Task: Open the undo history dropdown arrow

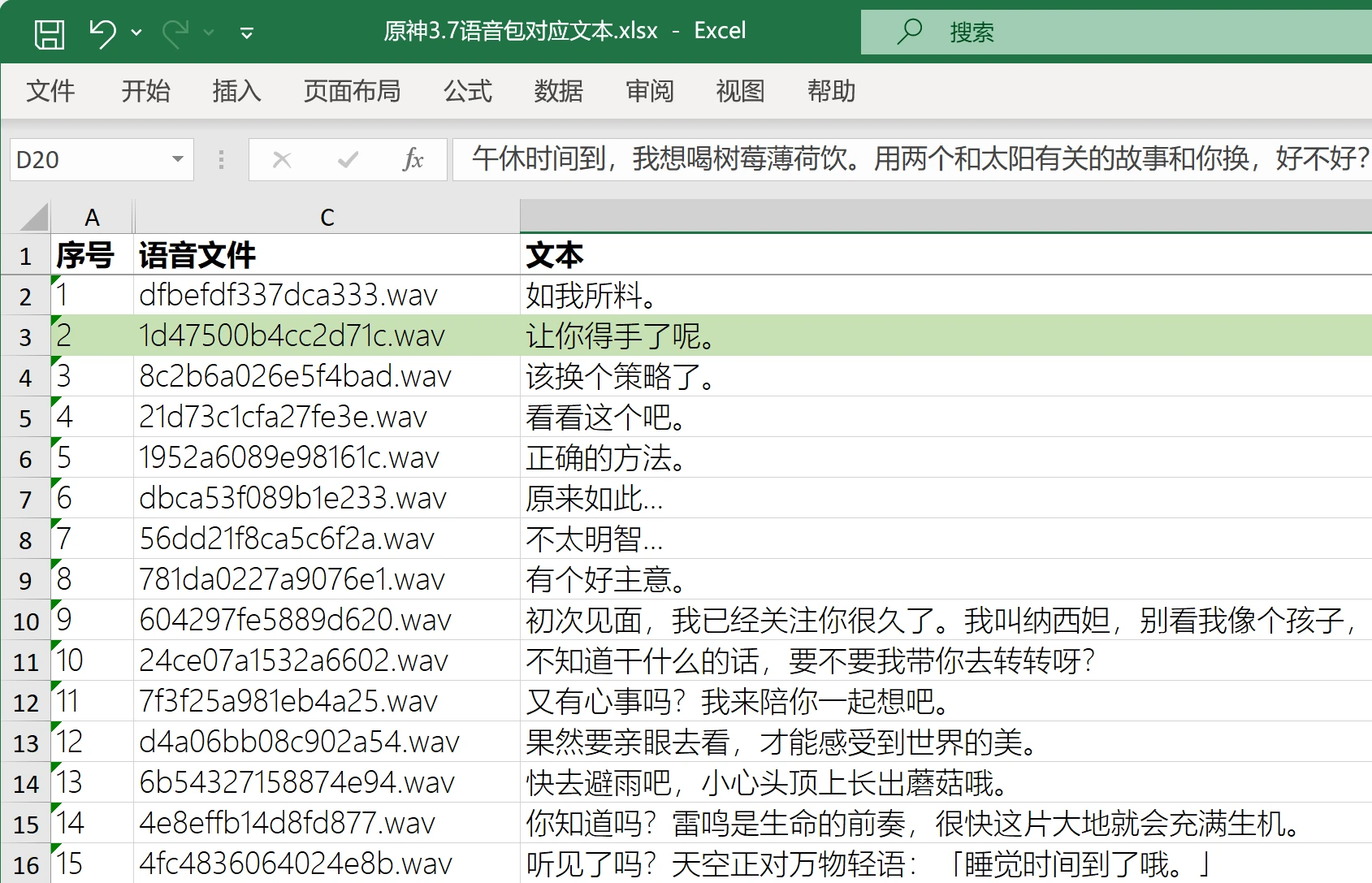Action: [x=136, y=33]
